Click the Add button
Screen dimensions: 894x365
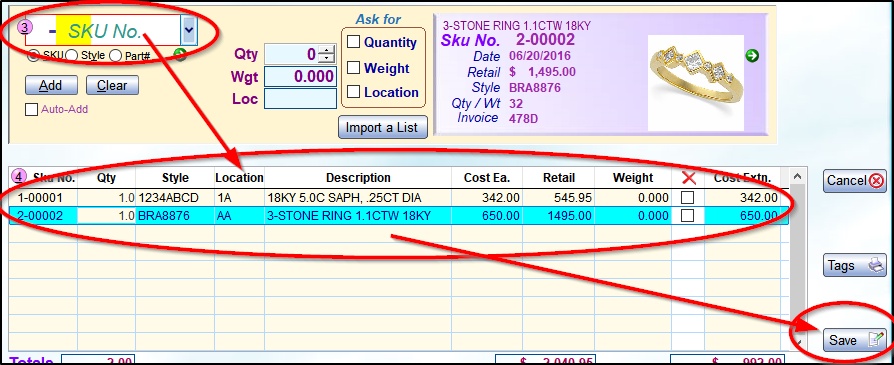(x=51, y=85)
